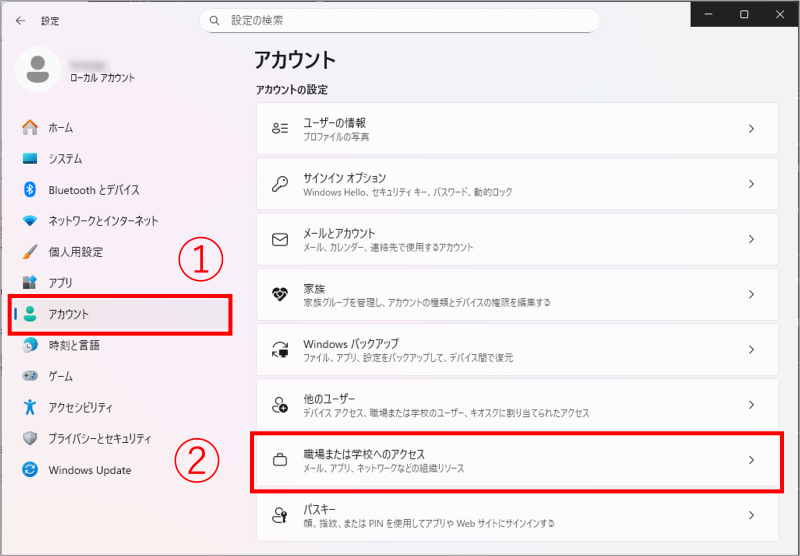This screenshot has width=800, height=556.
Task: Expand パスキー row chevron
Action: click(751, 515)
